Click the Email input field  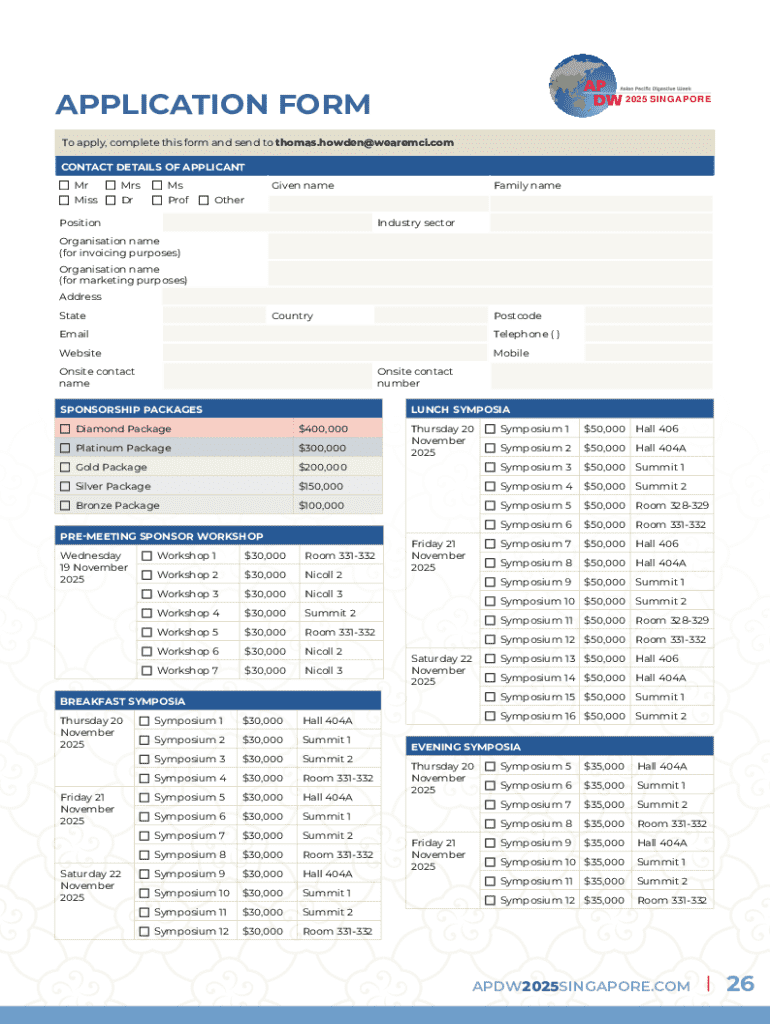click(325, 334)
